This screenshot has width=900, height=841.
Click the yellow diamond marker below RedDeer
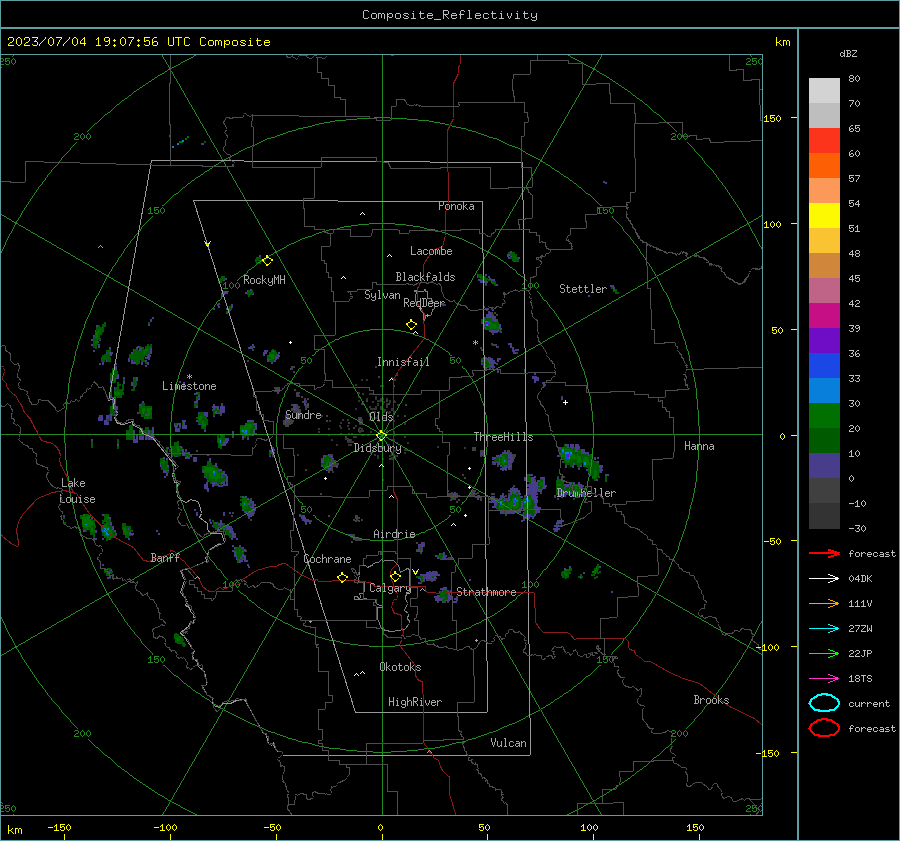[x=411, y=325]
